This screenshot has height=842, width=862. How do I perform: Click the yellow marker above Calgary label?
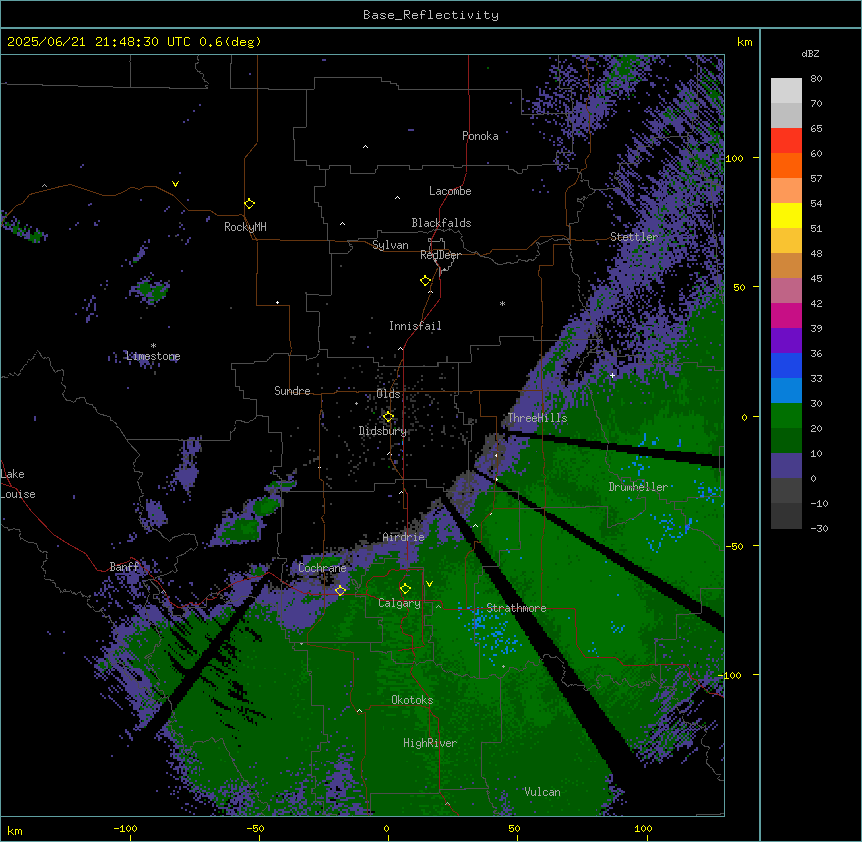[x=405, y=589]
